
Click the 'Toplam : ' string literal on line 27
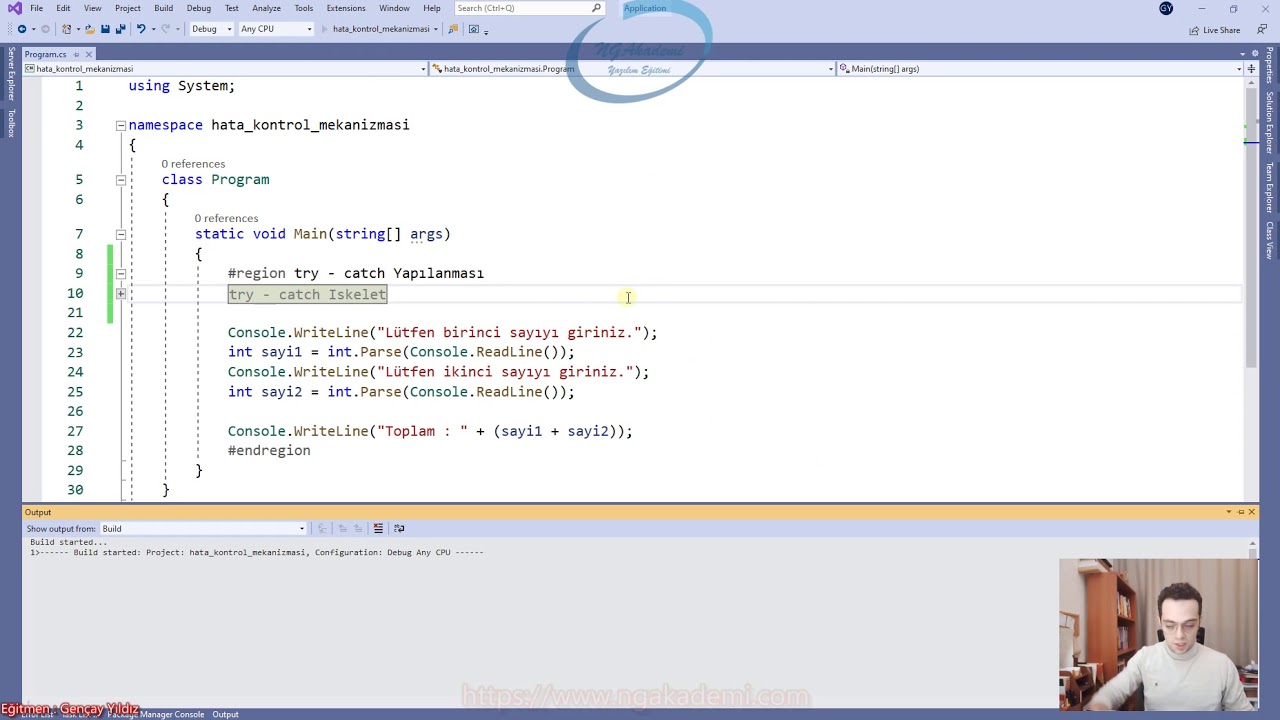point(422,431)
